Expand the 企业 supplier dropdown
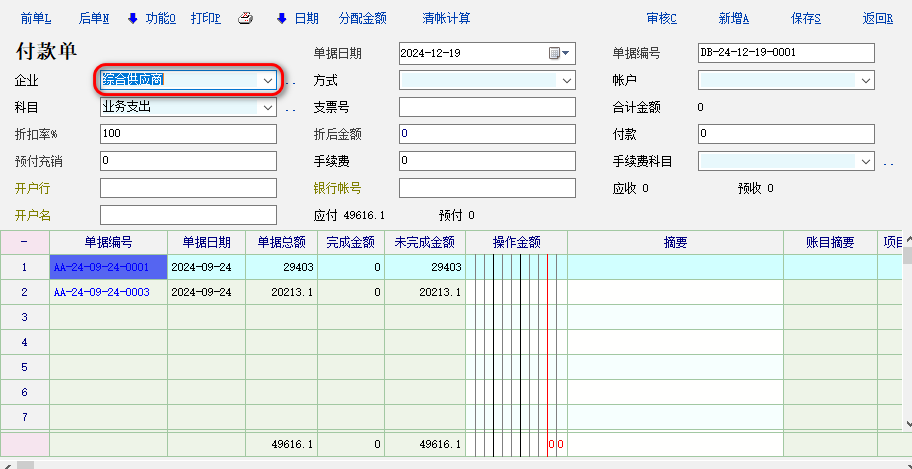 (x=267, y=80)
